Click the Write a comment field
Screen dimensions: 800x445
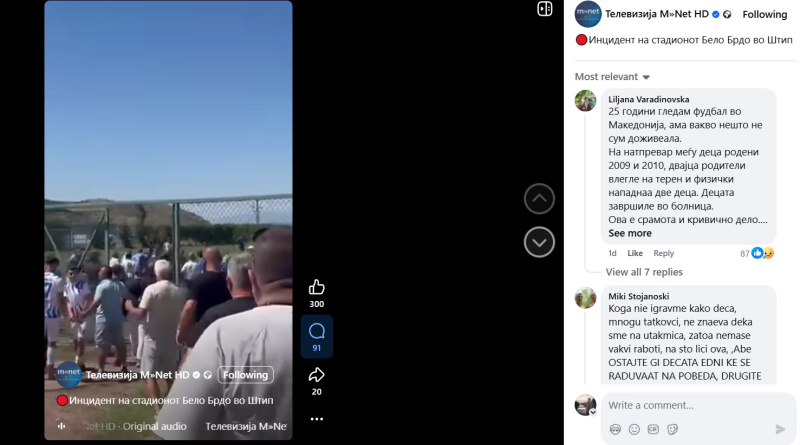[698, 405]
